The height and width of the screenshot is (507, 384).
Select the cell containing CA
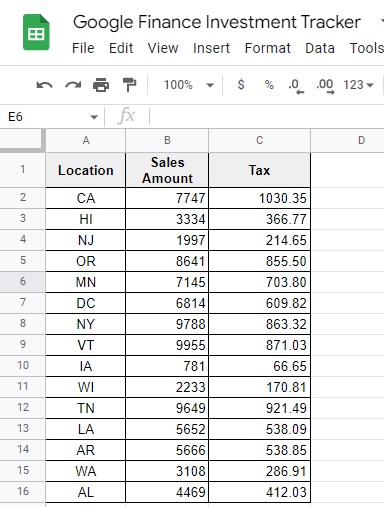click(x=86, y=198)
